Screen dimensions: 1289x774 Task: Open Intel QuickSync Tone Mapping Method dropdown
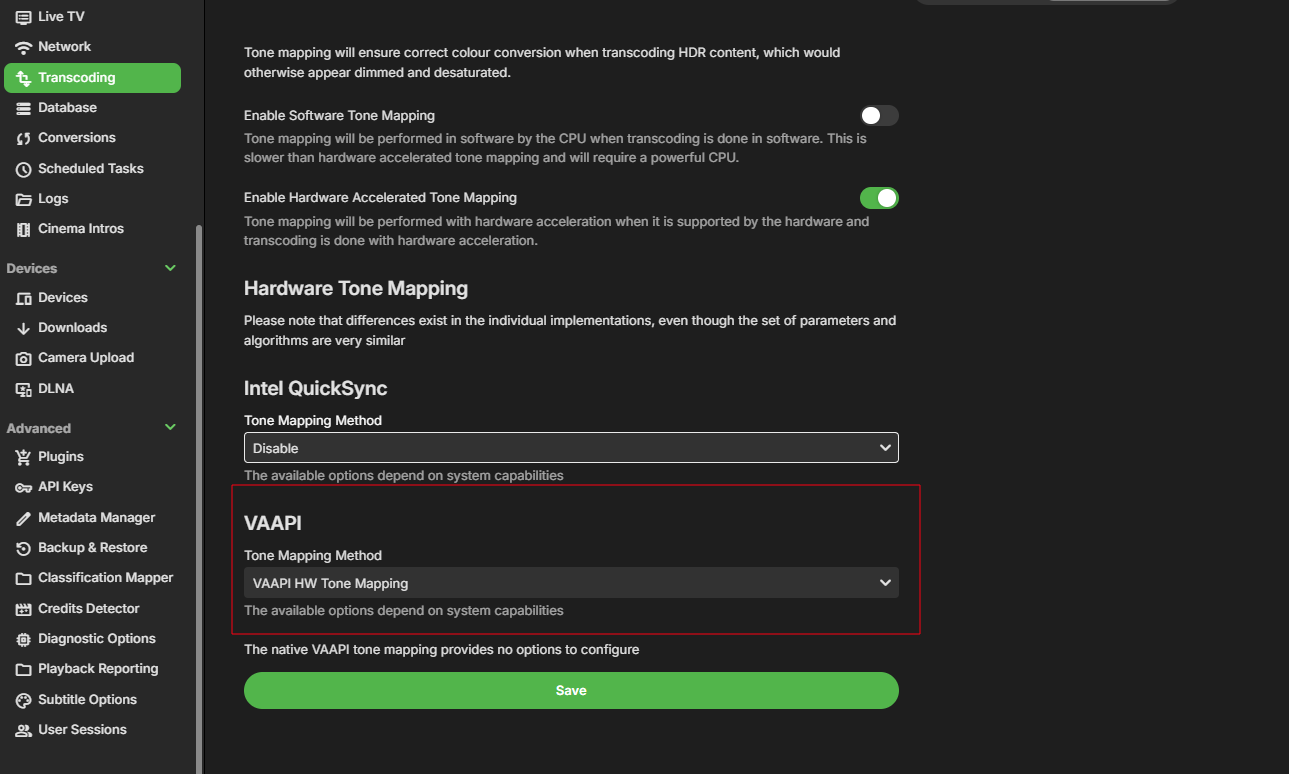[x=571, y=448]
